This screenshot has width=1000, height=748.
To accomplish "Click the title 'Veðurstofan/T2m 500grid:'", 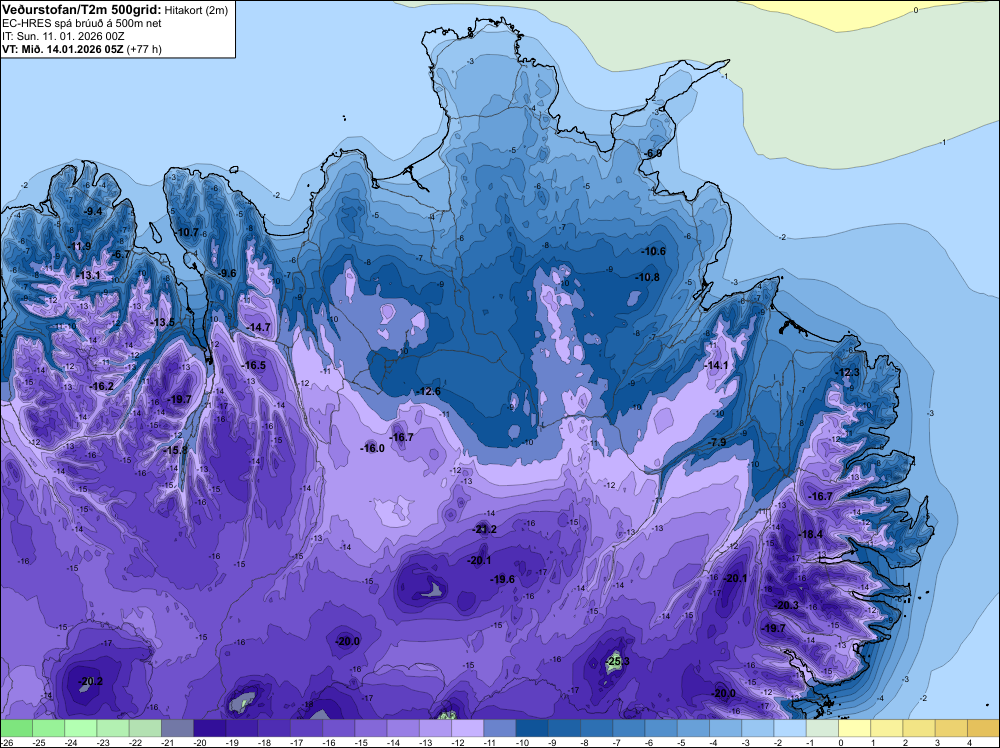I will [82, 10].
